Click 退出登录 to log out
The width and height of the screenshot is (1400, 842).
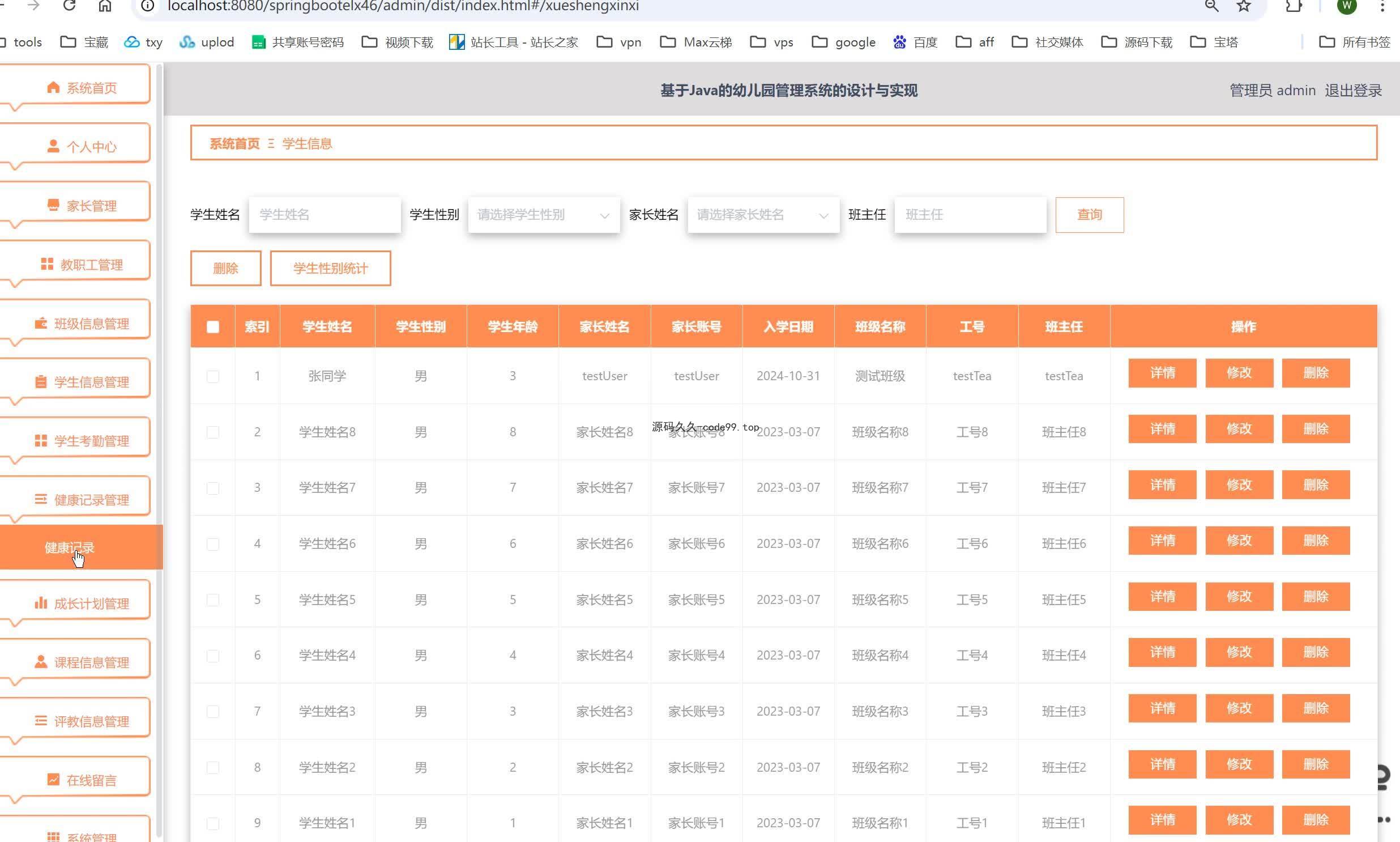coord(1353,90)
